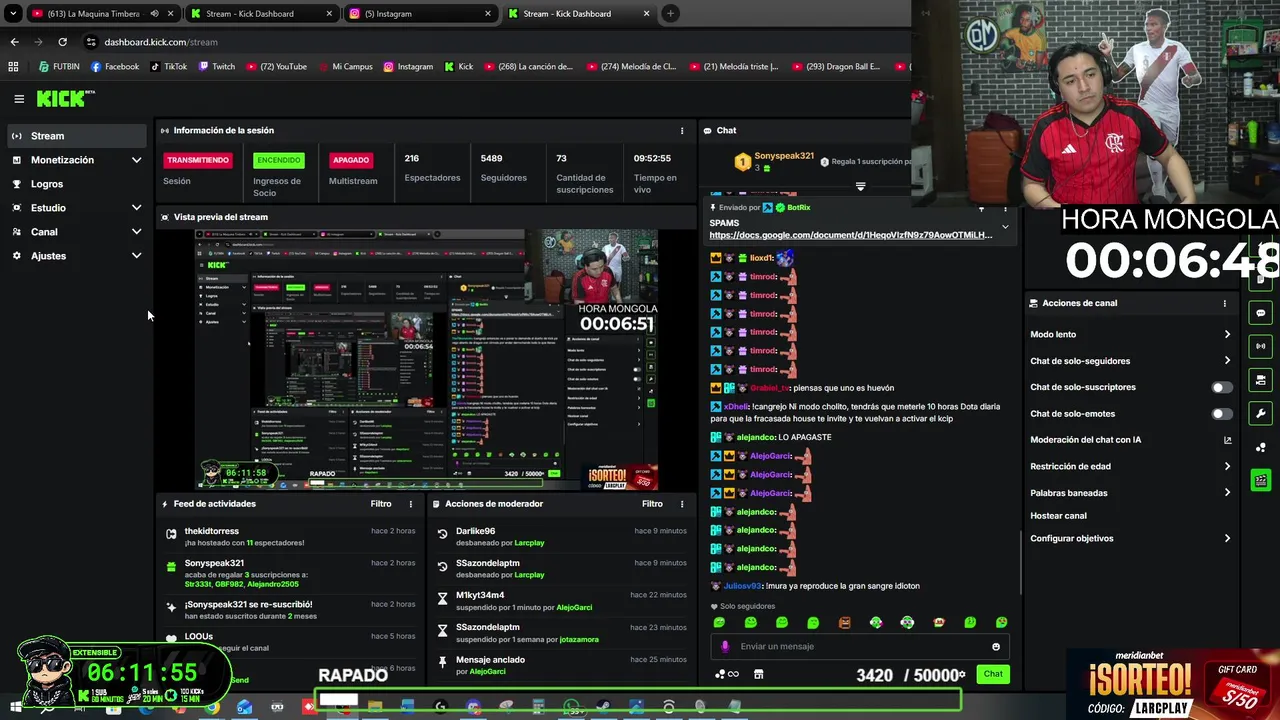This screenshot has height=720, width=1280.
Task: Expand the Estudio sidebar section
Action: coord(136,208)
